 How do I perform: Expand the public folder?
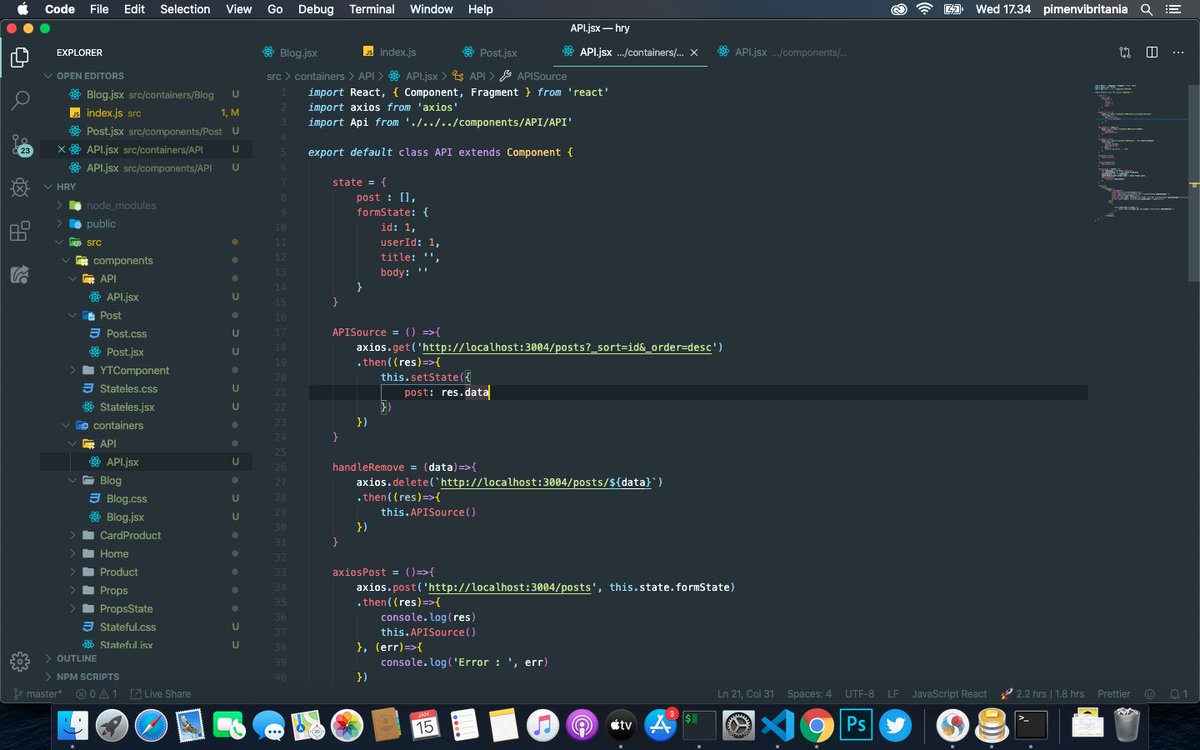101,224
